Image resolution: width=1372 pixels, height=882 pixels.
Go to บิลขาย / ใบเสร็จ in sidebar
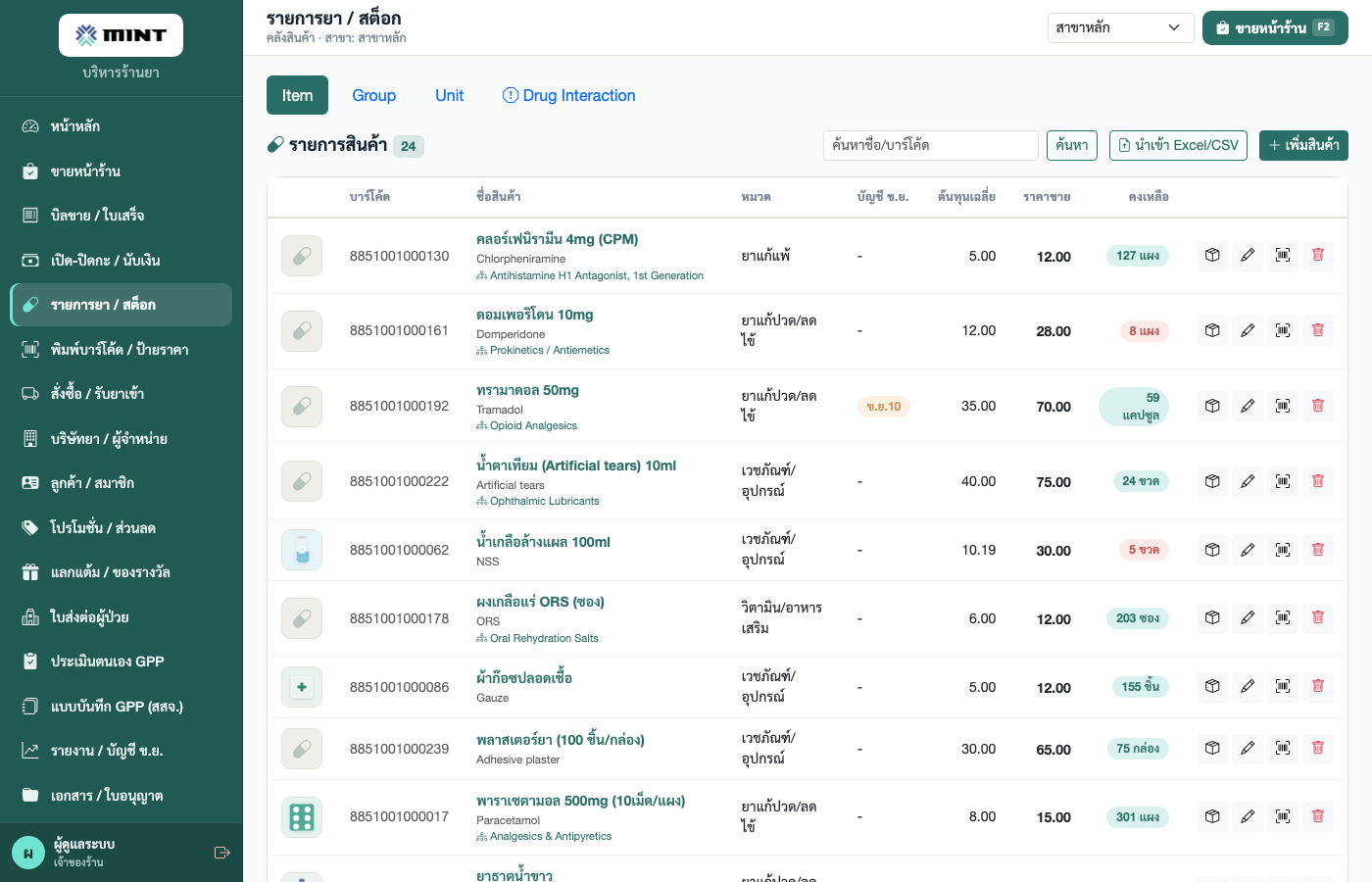point(122,216)
